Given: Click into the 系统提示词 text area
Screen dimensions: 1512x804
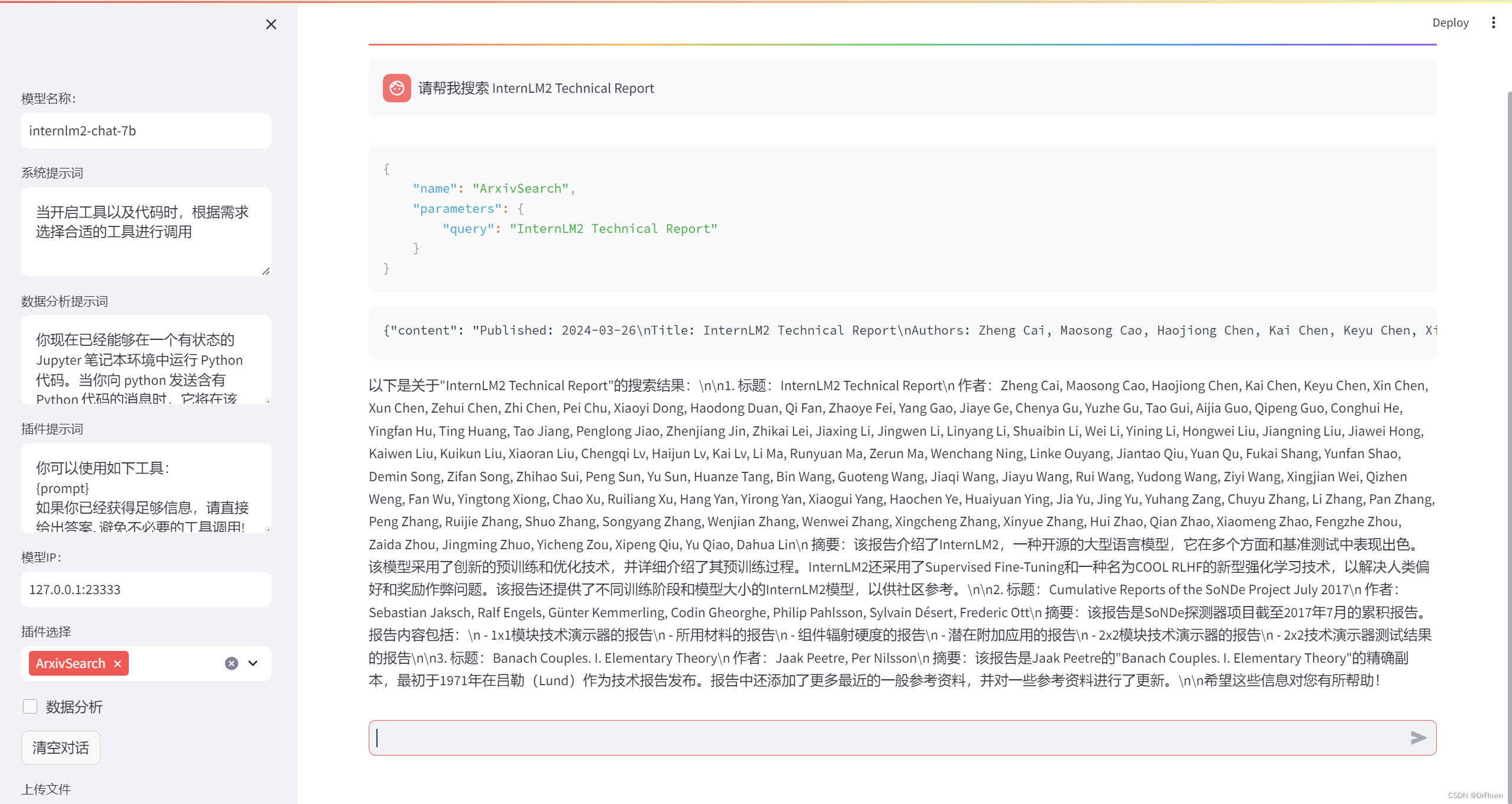Looking at the screenshot, I should pos(146,232).
